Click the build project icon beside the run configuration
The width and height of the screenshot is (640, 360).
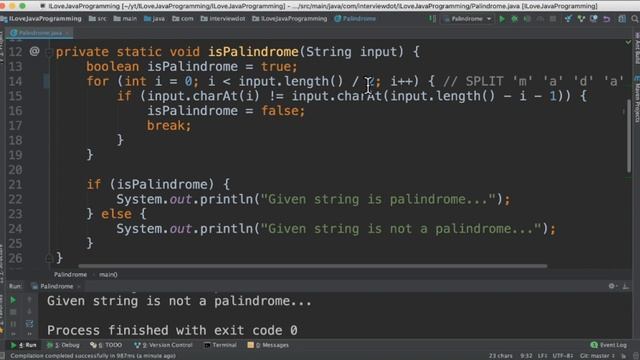coord(432,19)
